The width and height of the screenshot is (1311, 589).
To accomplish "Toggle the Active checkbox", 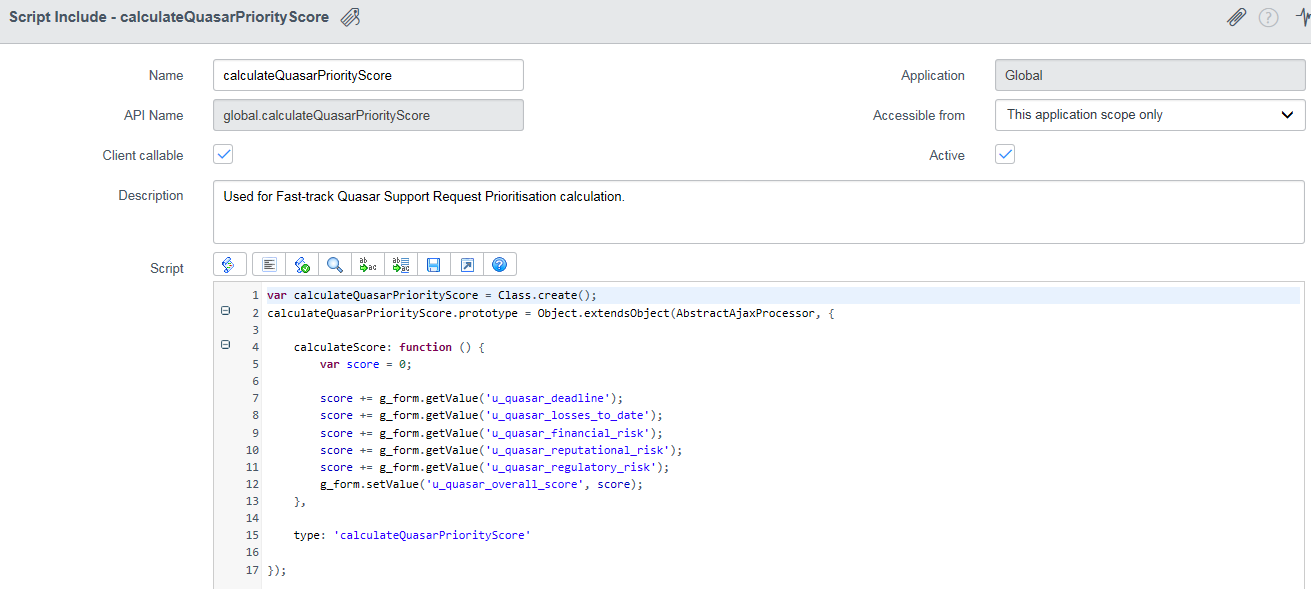I will point(1006,155).
